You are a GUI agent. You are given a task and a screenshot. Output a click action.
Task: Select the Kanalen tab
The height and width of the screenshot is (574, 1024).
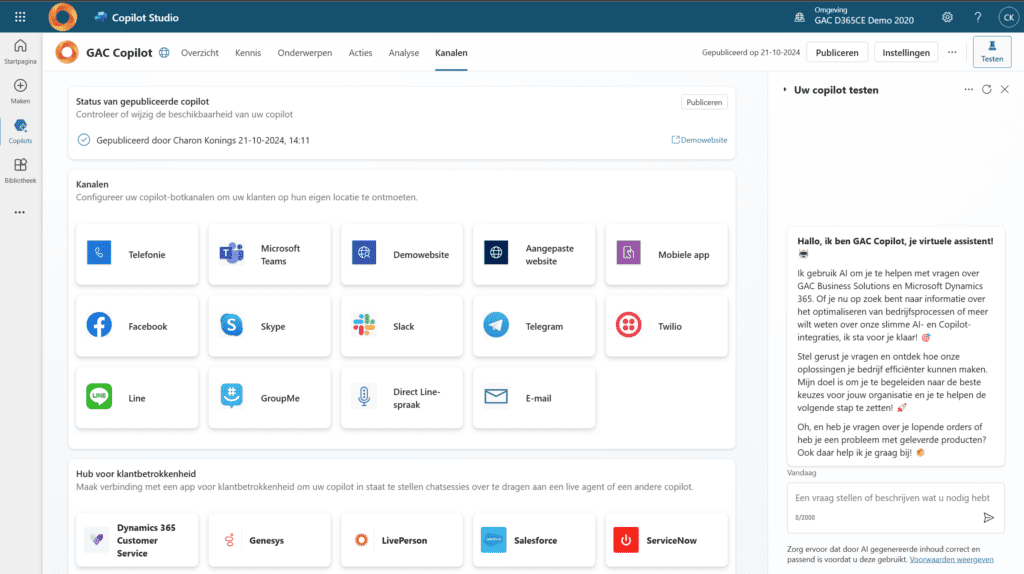(x=451, y=53)
